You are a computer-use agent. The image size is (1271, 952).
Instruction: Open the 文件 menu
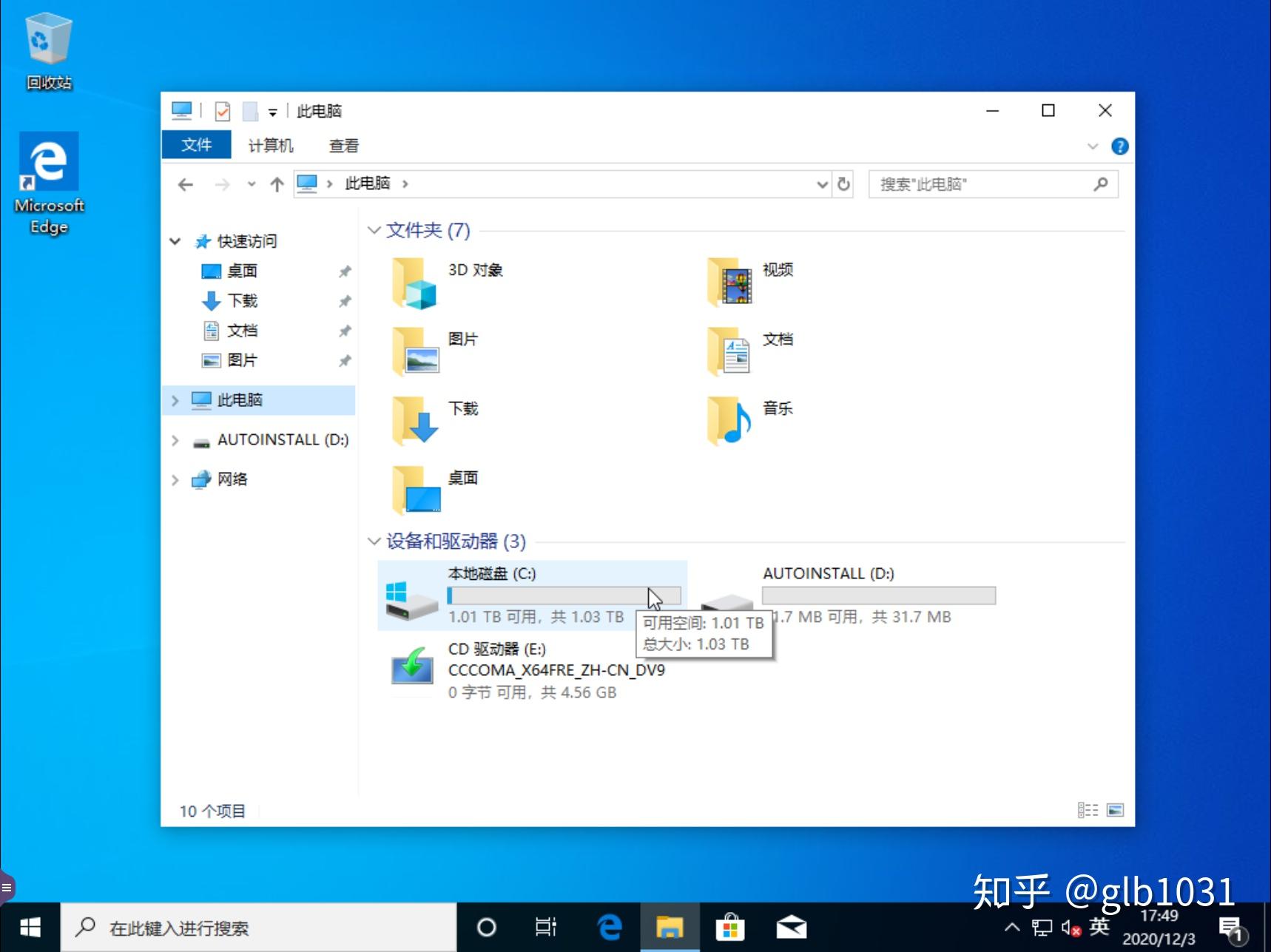coord(196,144)
